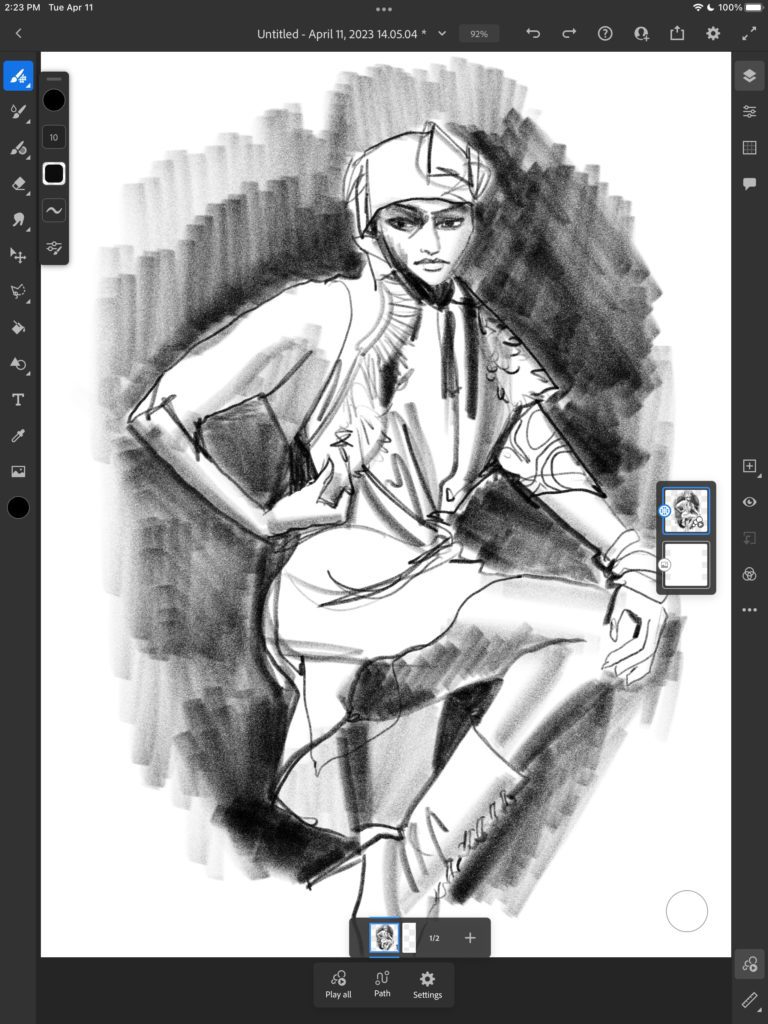Tap the 1/2 frame counter

pyautogui.click(x=434, y=938)
